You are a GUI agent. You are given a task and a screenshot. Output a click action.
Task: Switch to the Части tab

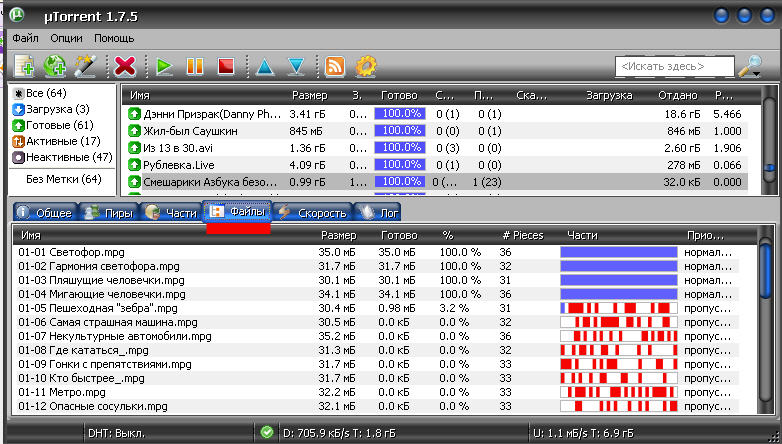(172, 213)
